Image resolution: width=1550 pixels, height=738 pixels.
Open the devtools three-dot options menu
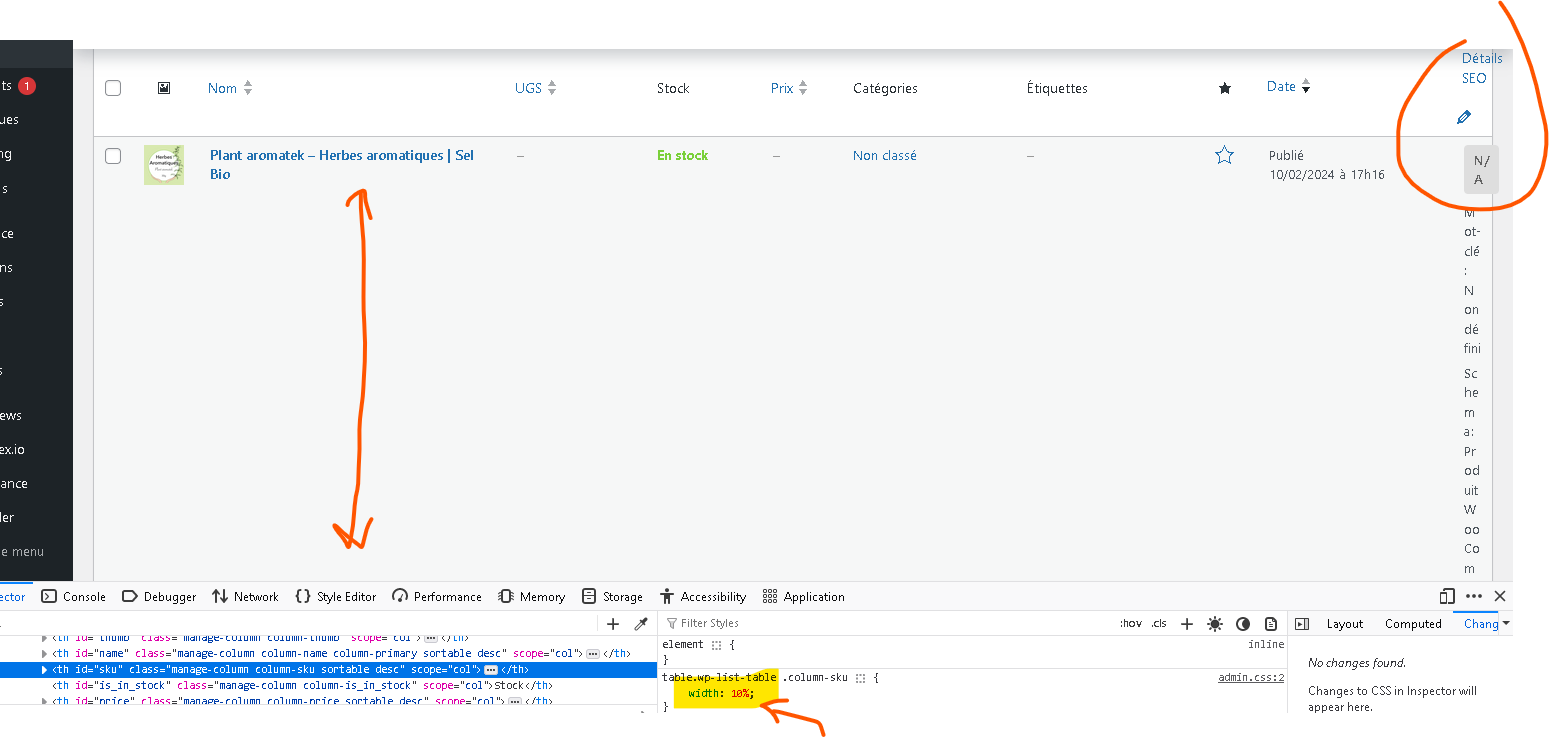(1474, 596)
